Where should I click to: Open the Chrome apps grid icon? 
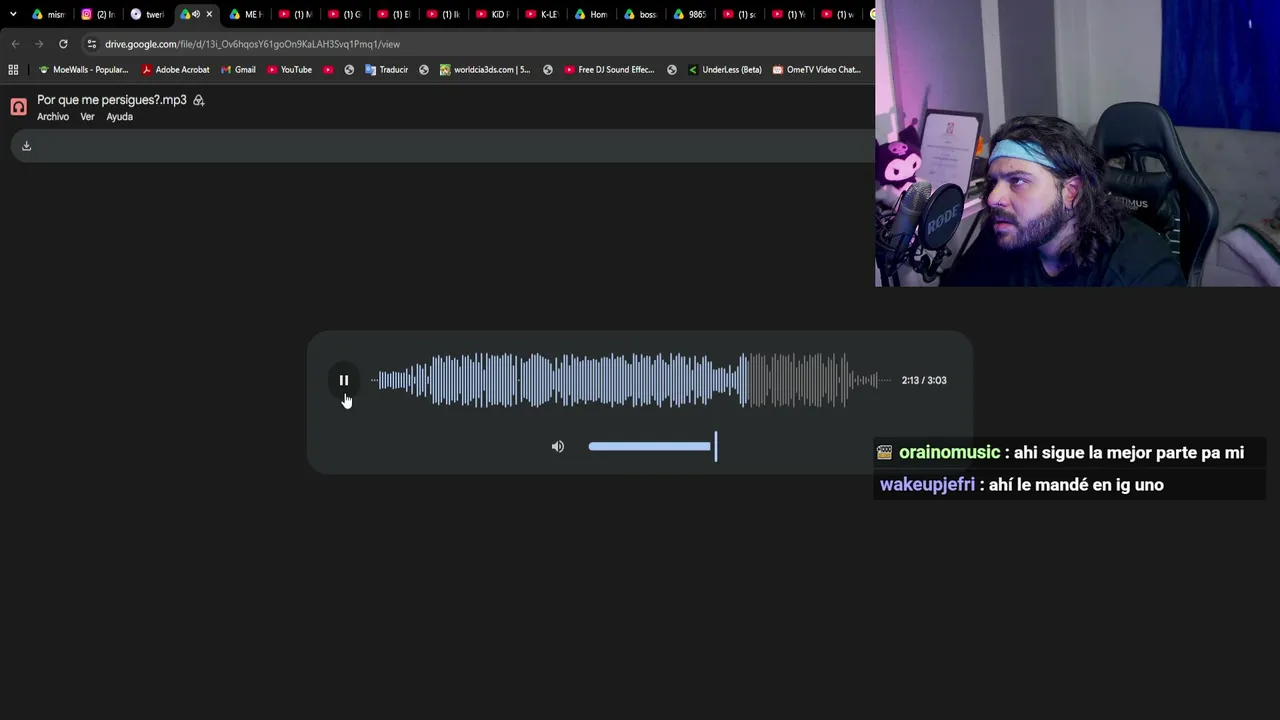(13, 70)
